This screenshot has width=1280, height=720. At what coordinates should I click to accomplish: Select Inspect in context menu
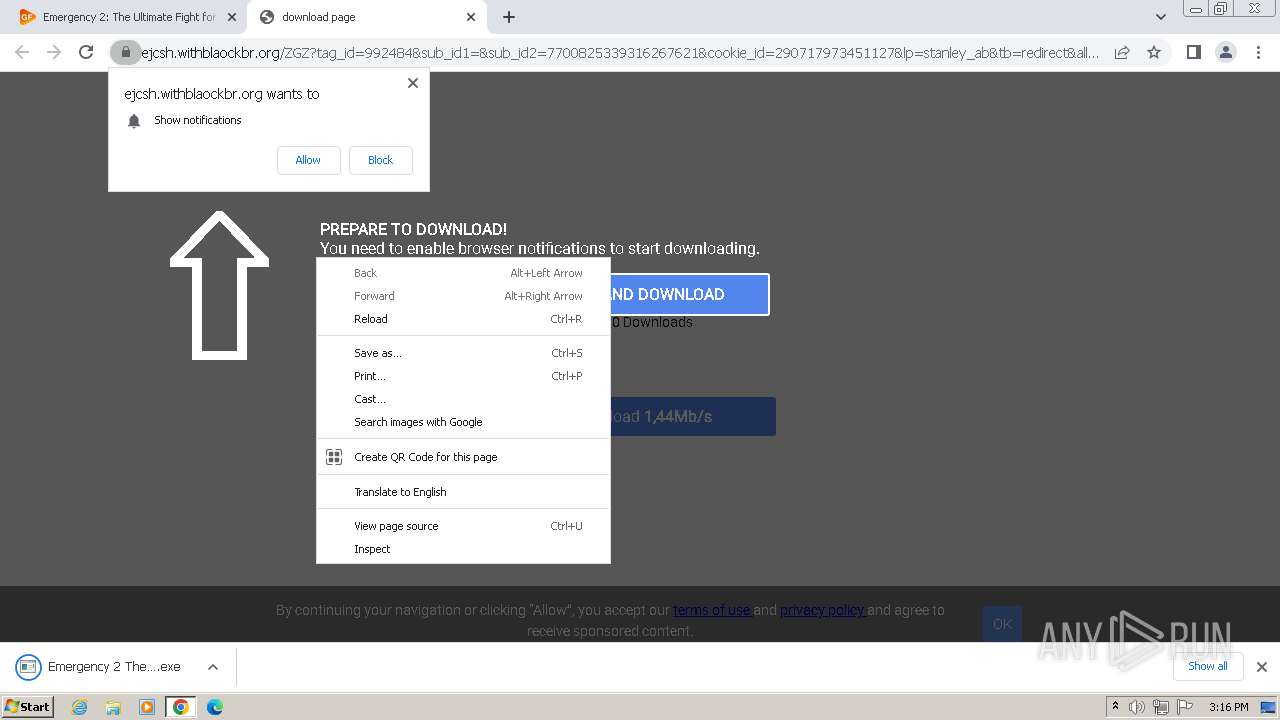pos(463,549)
